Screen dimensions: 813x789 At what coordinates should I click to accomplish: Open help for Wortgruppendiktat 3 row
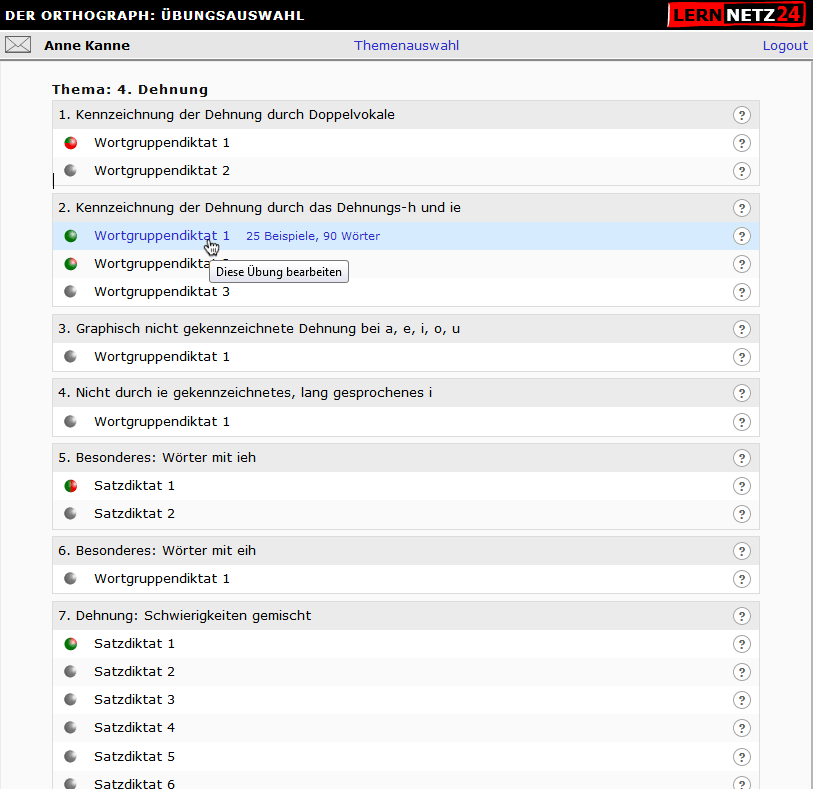click(x=742, y=292)
